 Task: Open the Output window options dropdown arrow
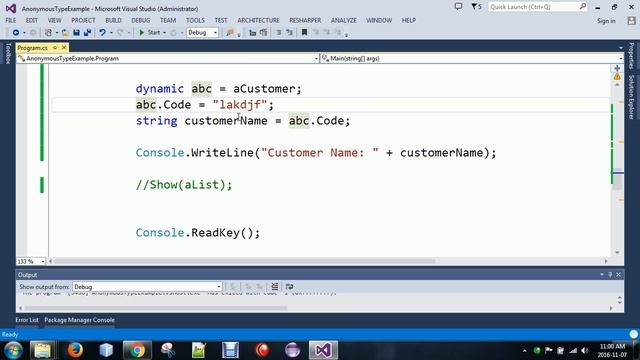(x=602, y=275)
